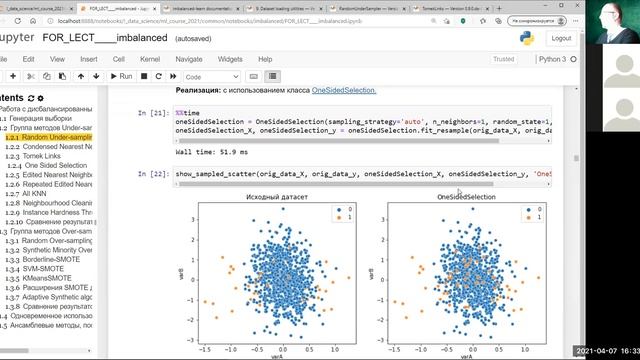Click the contents sidebar horizontal scrollbar

pos(14,350)
